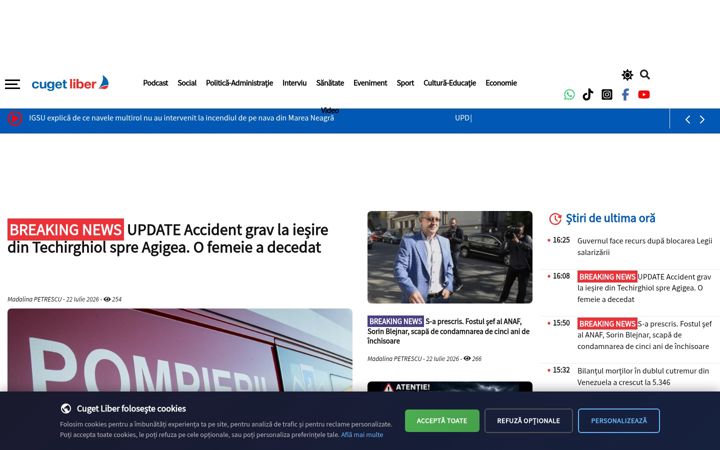Open 15:32 news about Venezuela earthquake
Screen dimensions: 720x450
643,377
